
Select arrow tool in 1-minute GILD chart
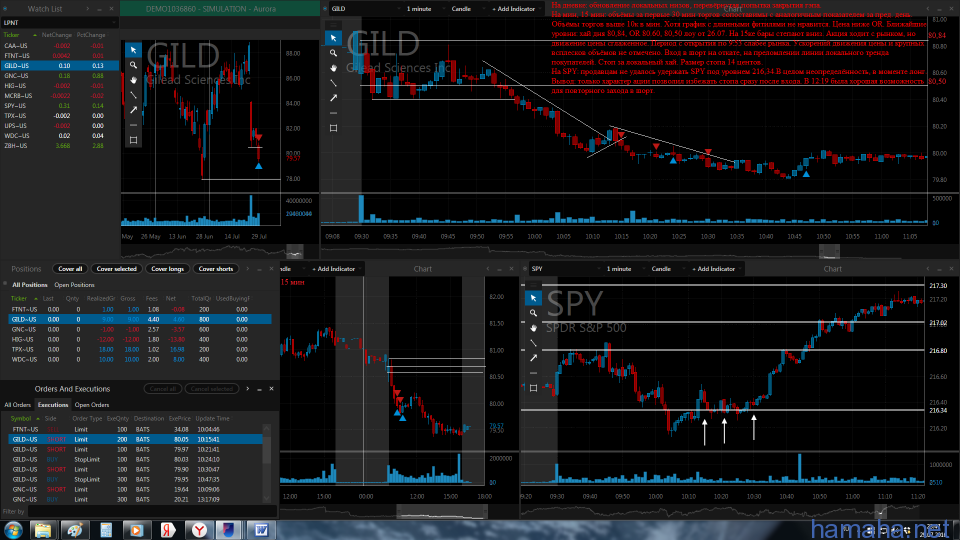coord(333,98)
